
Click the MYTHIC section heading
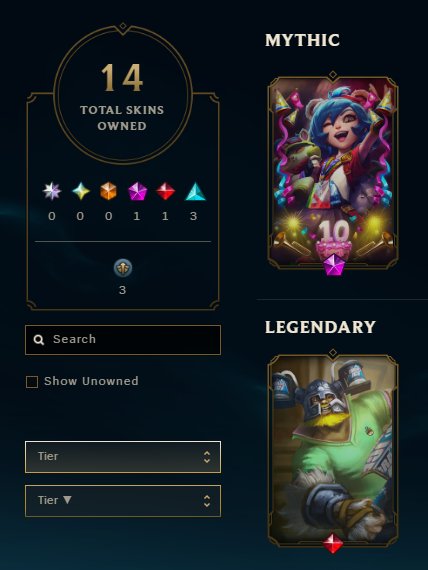(x=303, y=40)
